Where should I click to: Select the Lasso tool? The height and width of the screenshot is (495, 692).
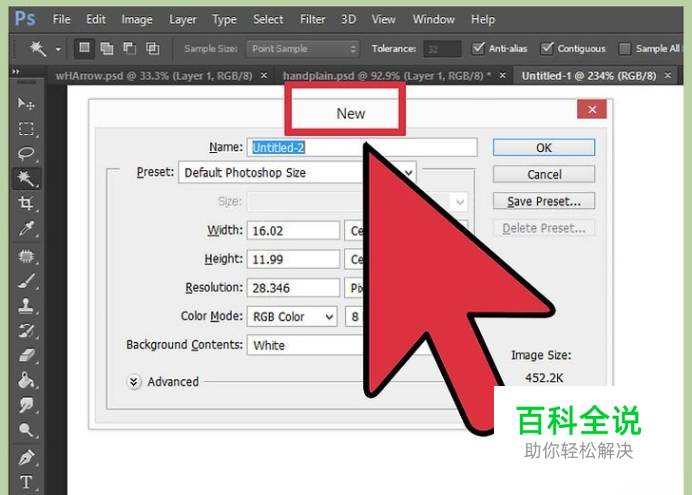click(x=26, y=154)
